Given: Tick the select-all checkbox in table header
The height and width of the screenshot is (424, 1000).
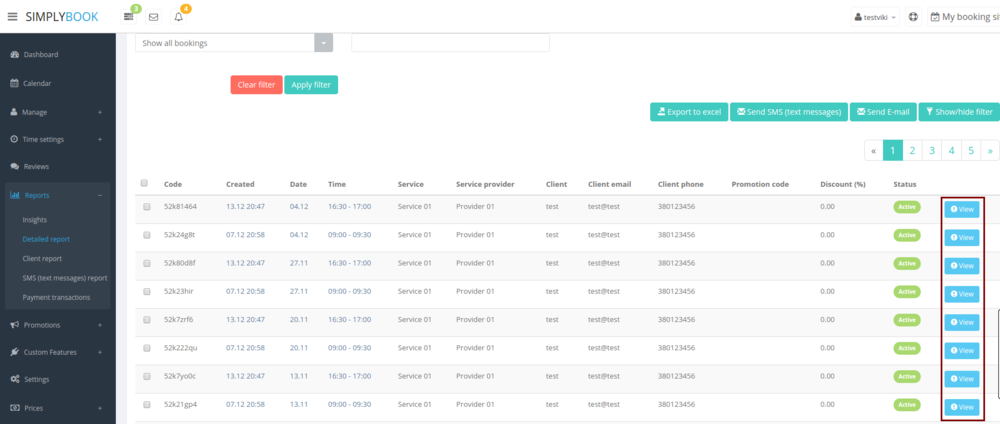Looking at the screenshot, I should point(145,184).
